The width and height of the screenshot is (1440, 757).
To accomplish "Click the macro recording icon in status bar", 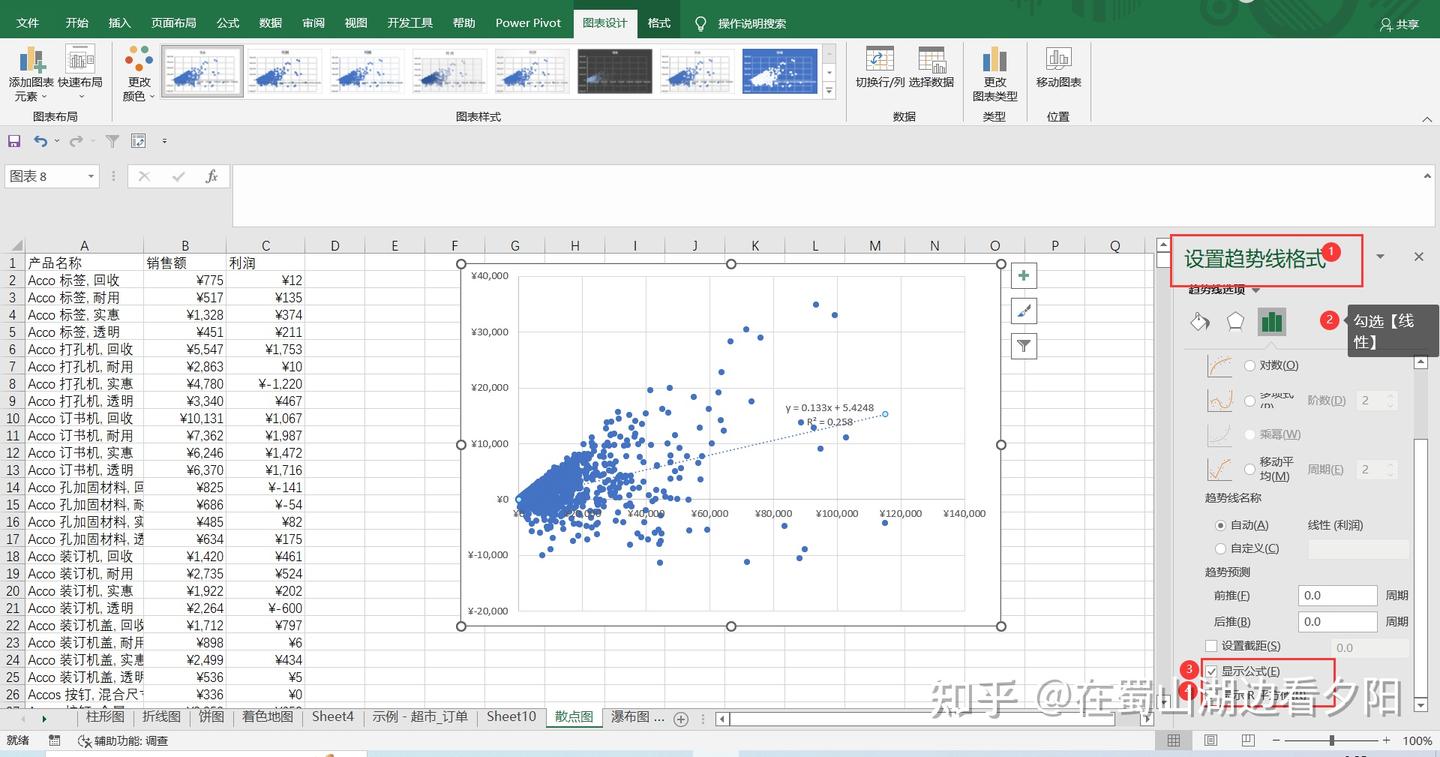I will point(54,741).
